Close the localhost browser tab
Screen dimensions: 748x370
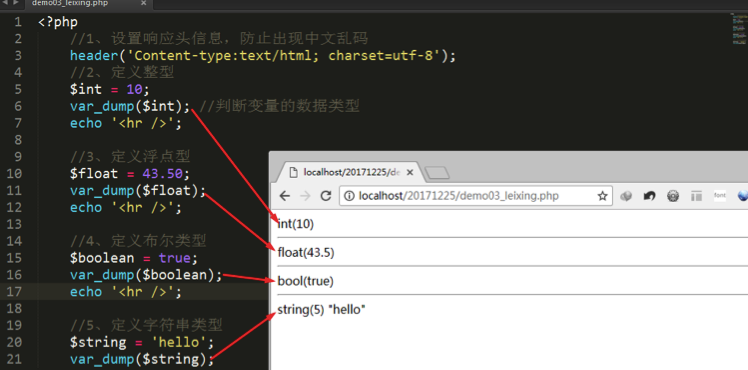(x=409, y=172)
